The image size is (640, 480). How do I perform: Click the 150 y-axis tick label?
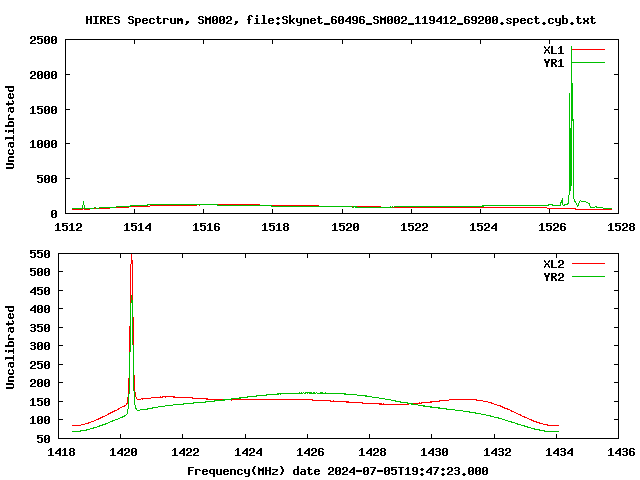pos(40,402)
